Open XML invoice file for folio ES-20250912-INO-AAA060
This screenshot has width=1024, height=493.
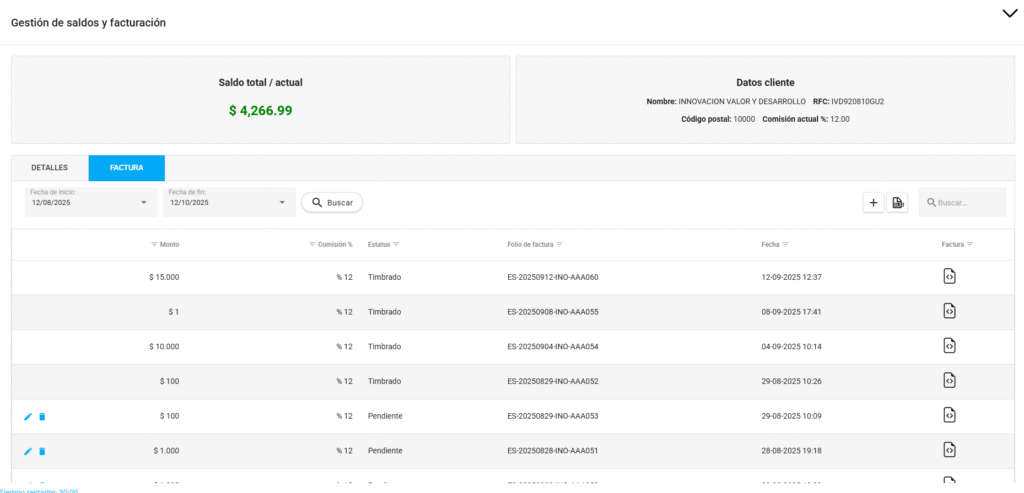point(949,277)
